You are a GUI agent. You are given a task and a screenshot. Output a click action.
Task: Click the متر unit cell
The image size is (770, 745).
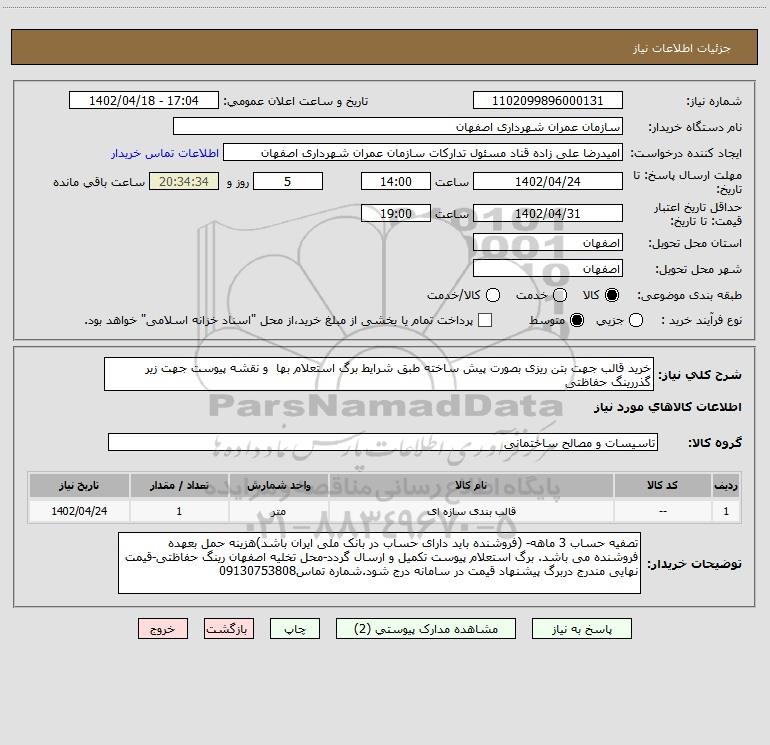[278, 511]
